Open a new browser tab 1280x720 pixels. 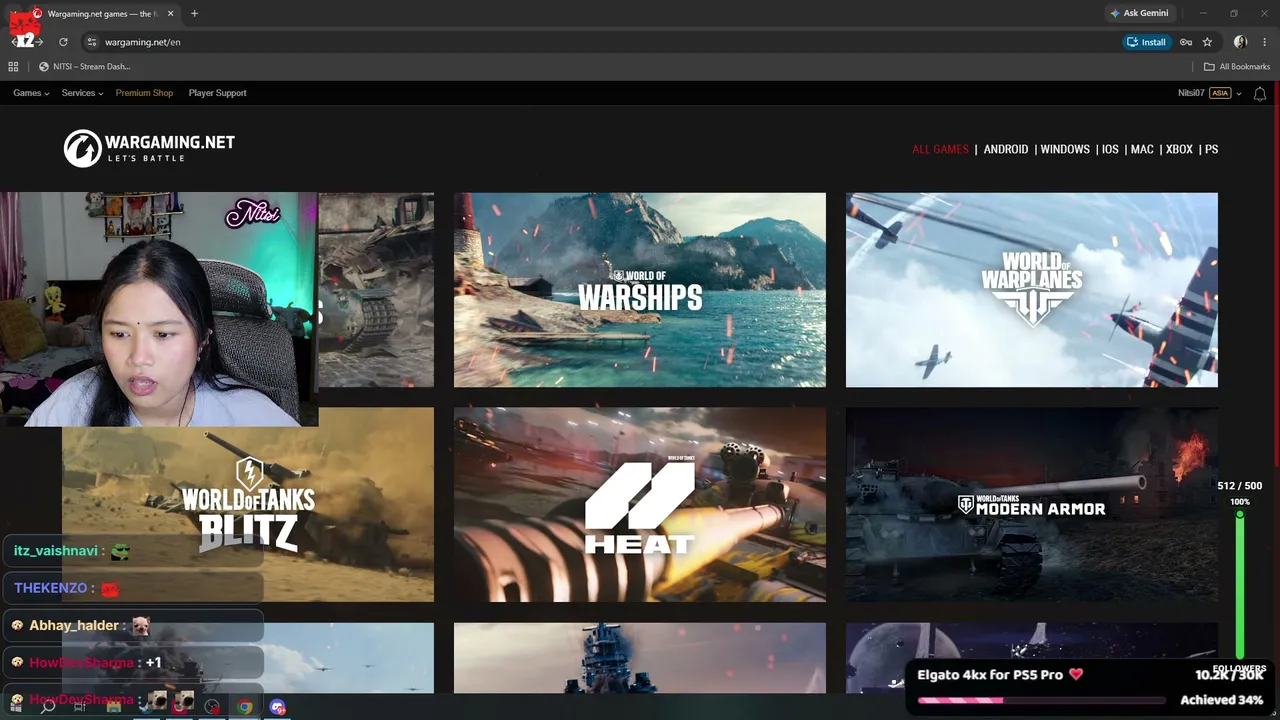coord(194,14)
